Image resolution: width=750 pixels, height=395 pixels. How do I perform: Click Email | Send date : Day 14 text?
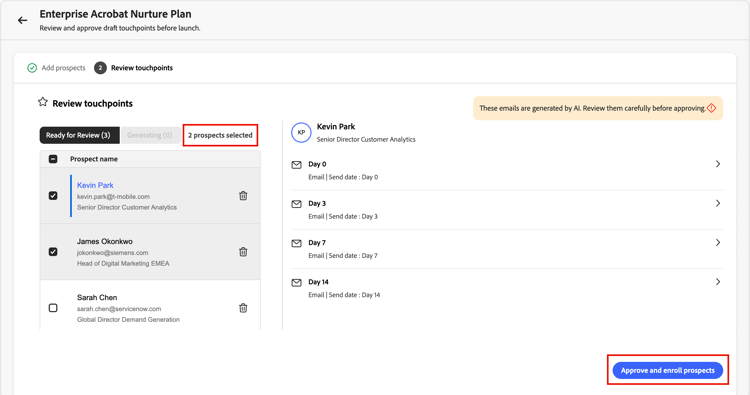click(x=344, y=295)
